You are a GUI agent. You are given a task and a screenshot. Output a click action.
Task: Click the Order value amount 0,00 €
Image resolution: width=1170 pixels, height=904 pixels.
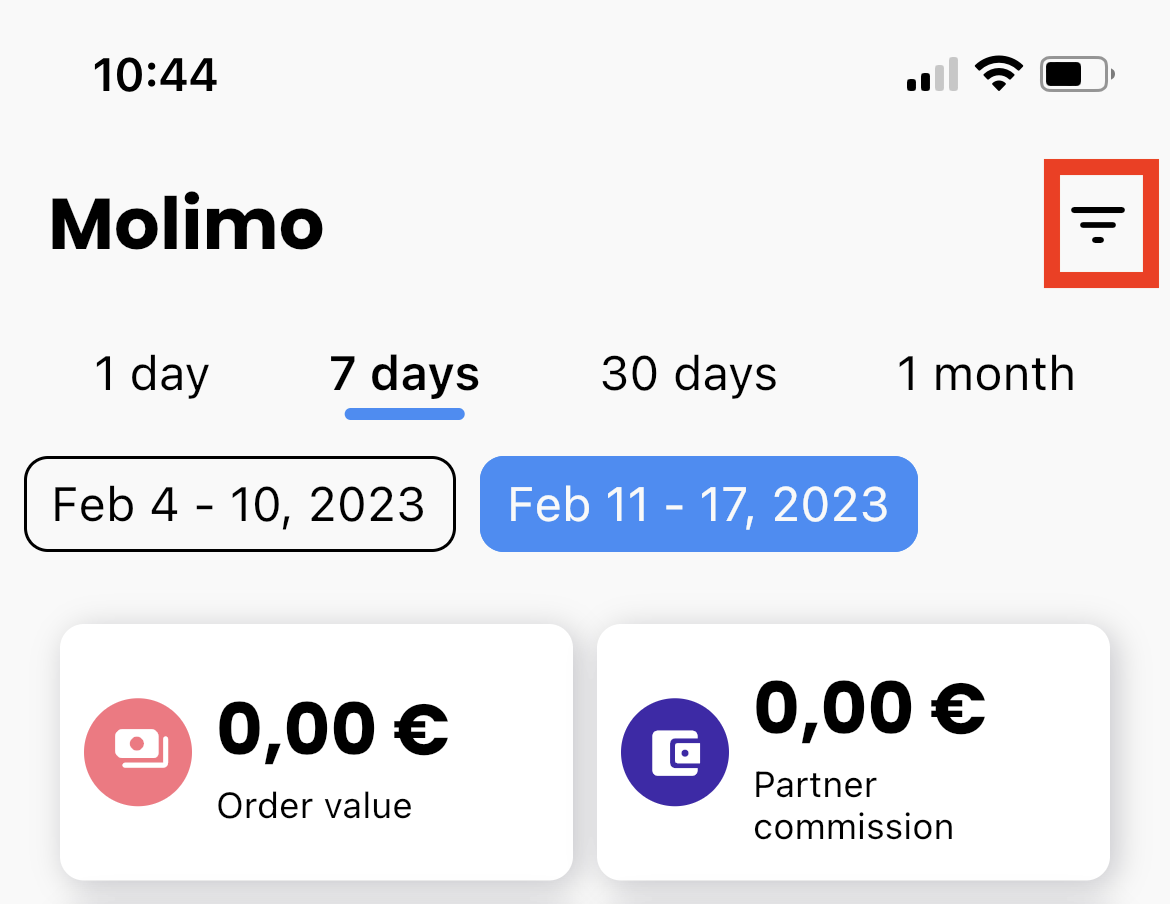[x=333, y=729]
